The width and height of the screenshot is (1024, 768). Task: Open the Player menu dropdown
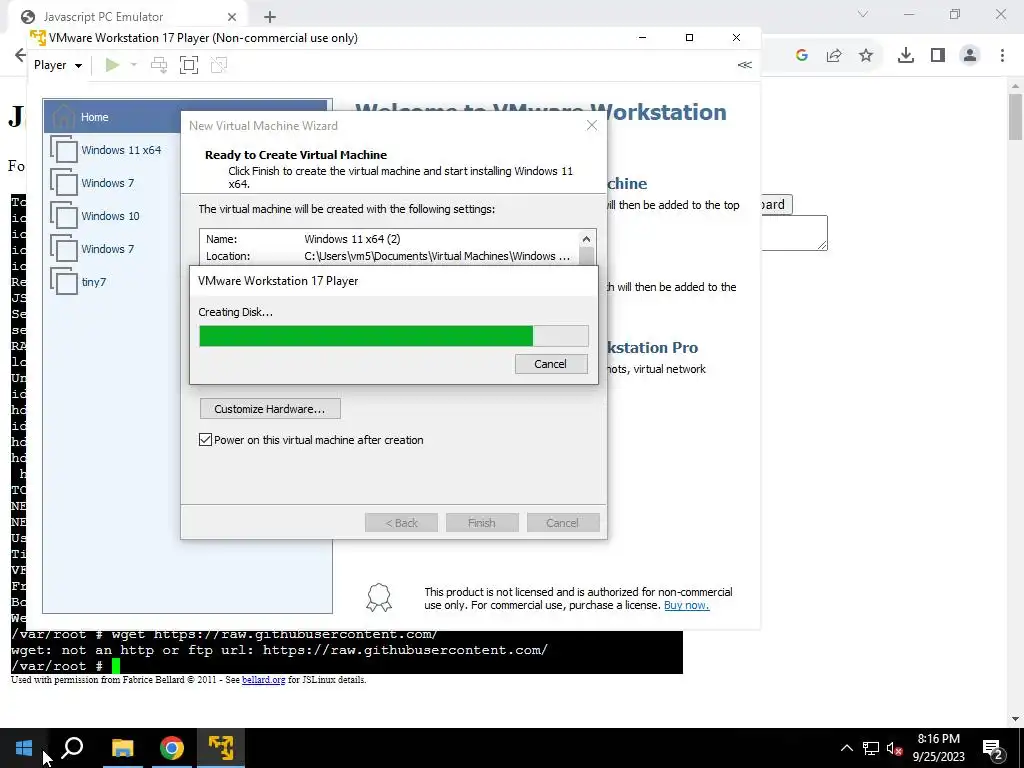[58, 65]
